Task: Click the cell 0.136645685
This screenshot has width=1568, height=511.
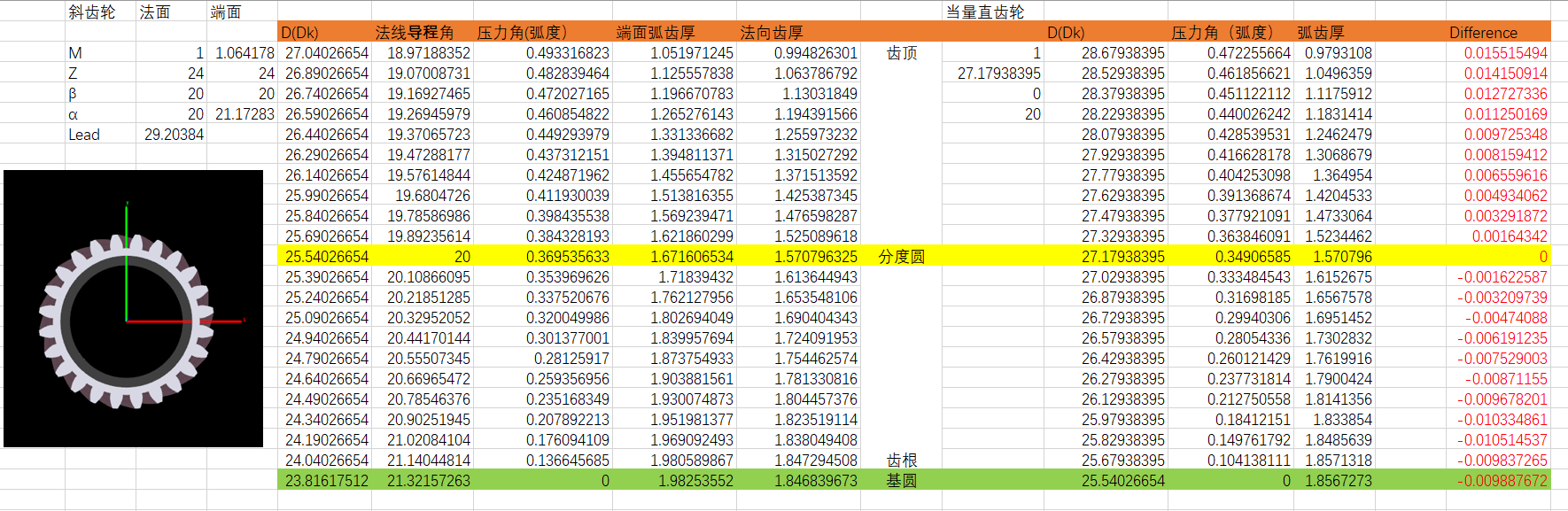Action: point(568,461)
